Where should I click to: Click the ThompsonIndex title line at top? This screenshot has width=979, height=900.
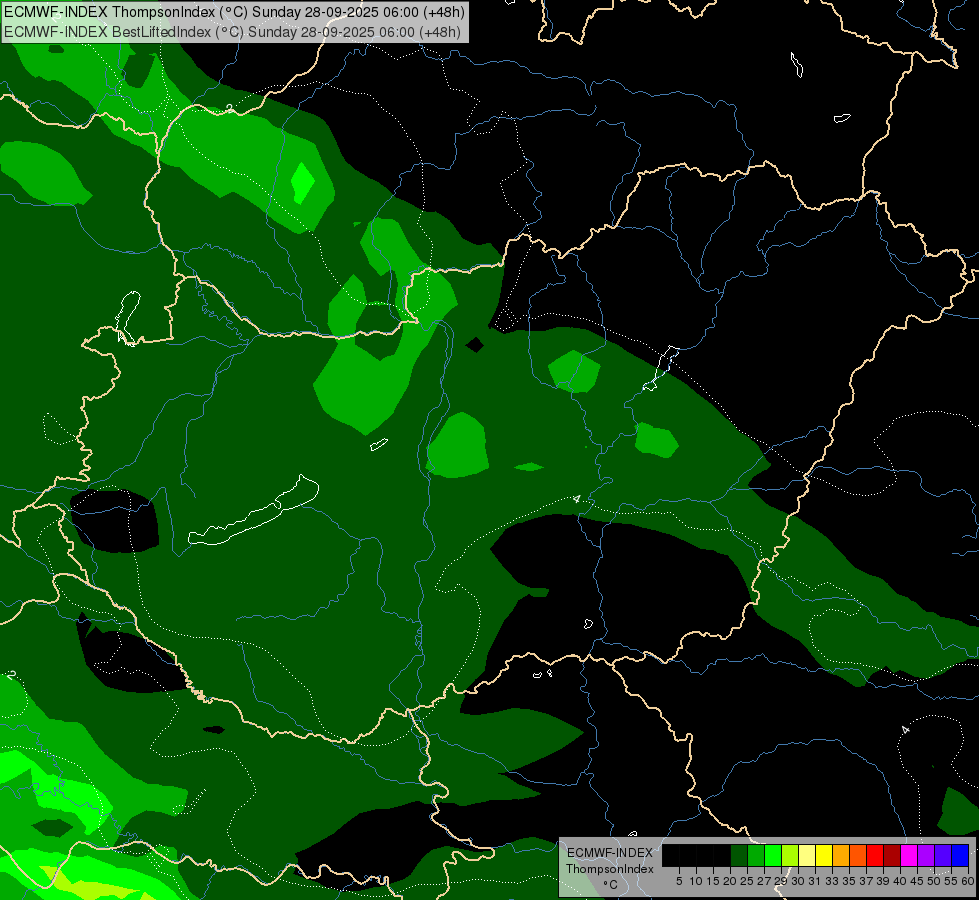pos(234,12)
